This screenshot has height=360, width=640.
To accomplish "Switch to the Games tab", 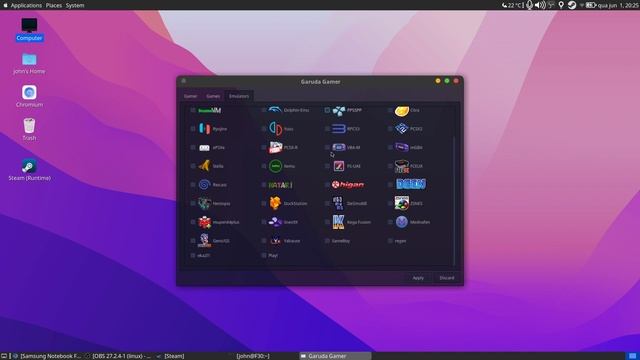I will pos(213,96).
